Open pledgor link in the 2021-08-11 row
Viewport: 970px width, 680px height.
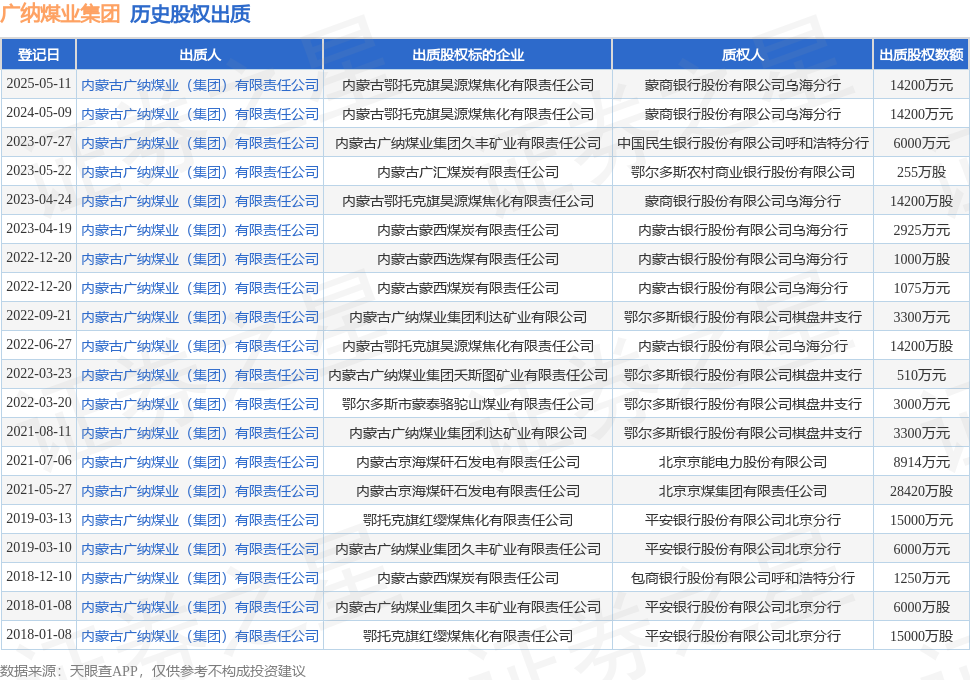200,433
